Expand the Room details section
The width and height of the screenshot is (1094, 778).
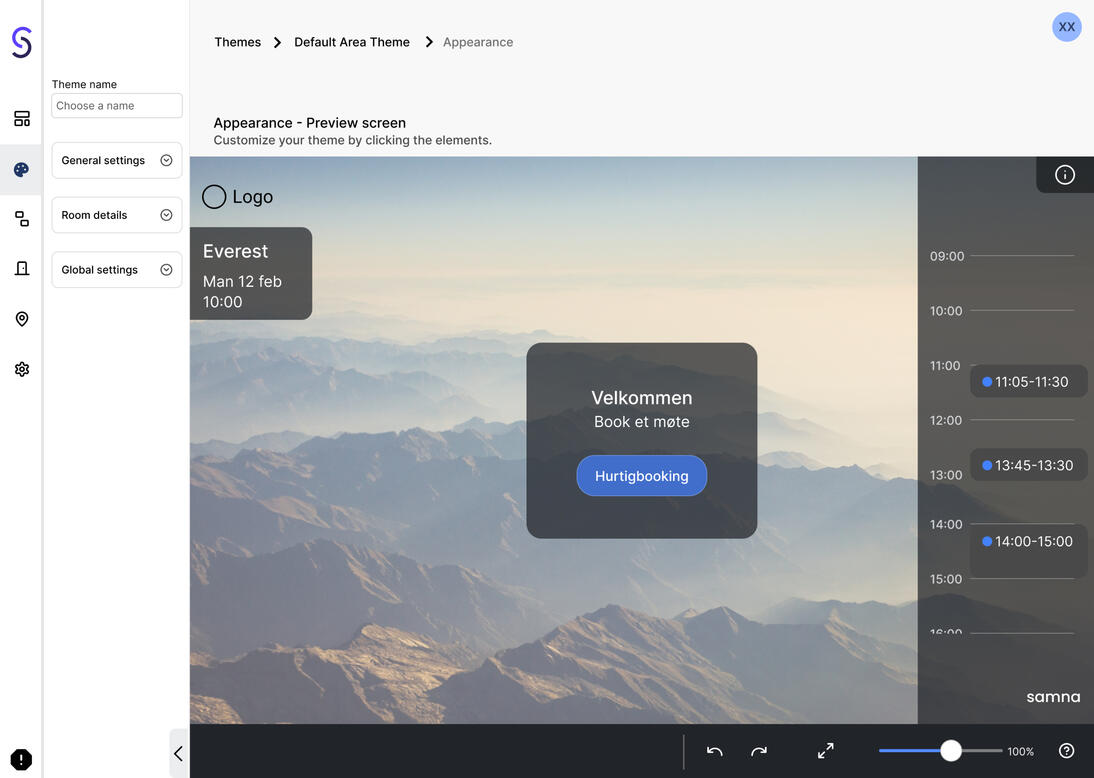pos(117,215)
